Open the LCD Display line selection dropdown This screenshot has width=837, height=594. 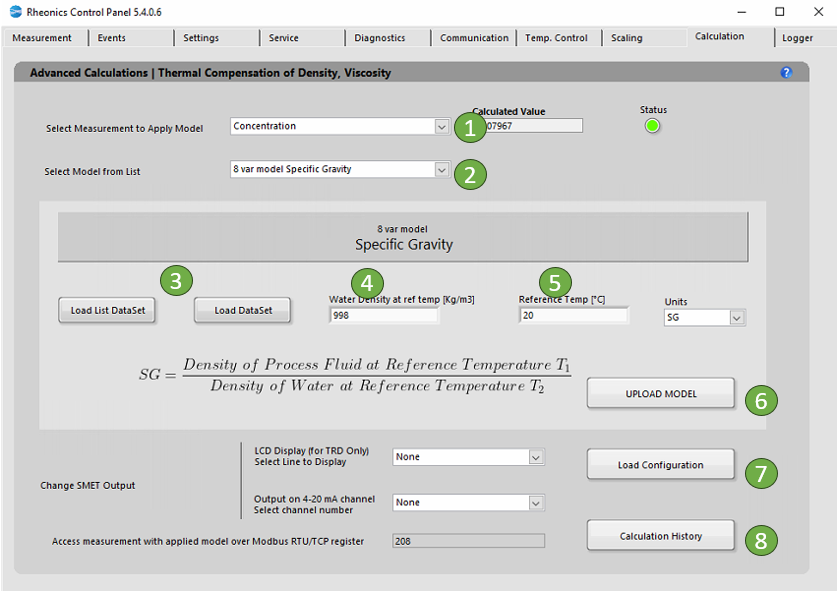535,457
